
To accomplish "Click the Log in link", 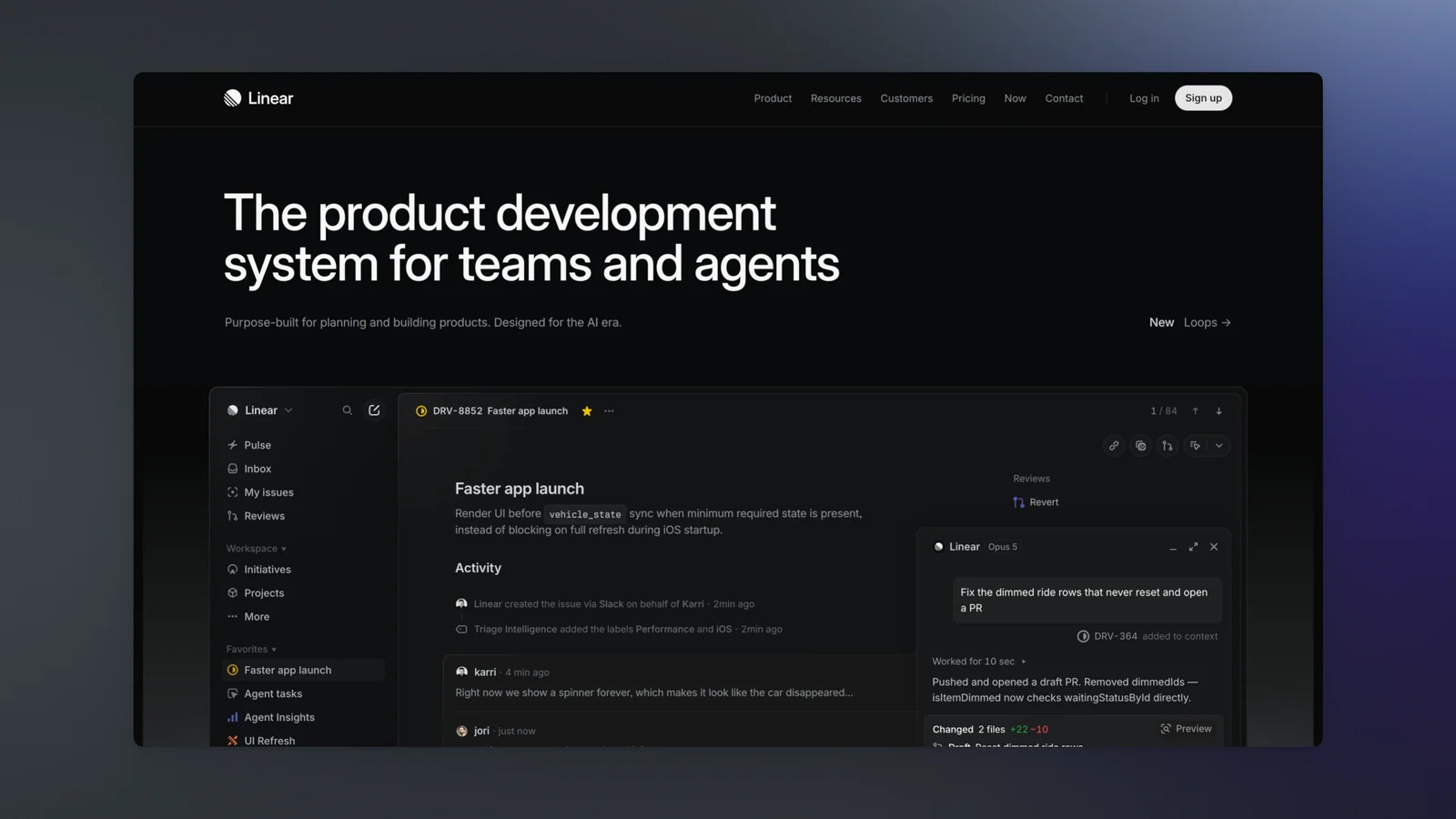I will [1144, 98].
